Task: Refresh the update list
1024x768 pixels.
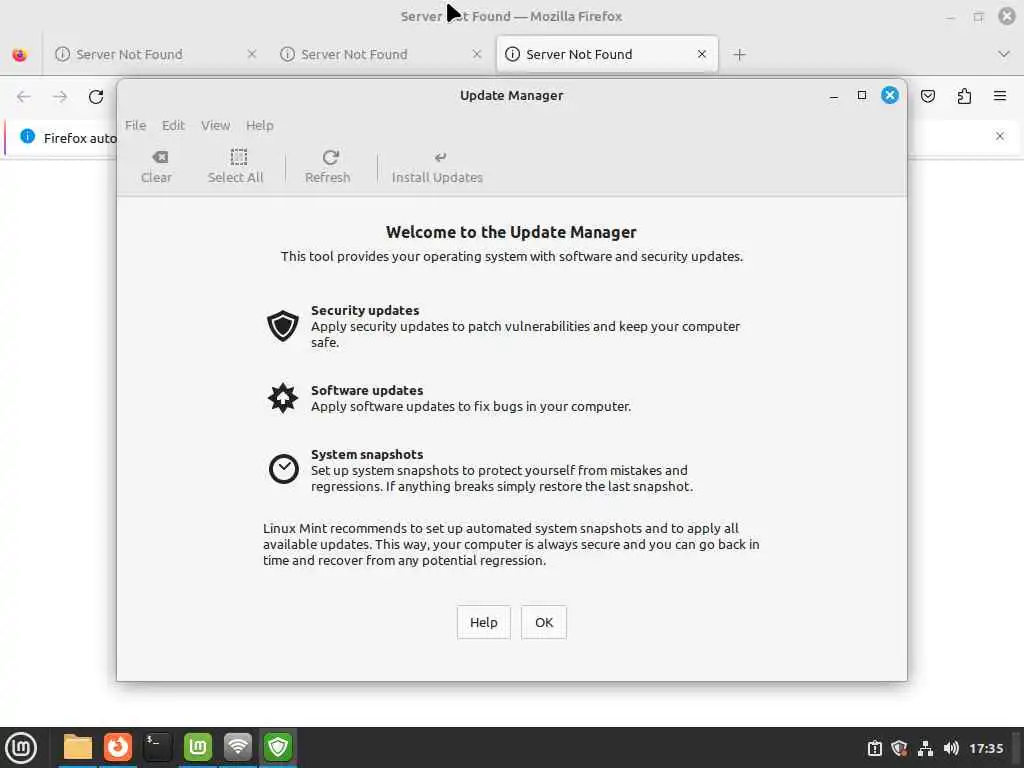Action: [x=327, y=167]
